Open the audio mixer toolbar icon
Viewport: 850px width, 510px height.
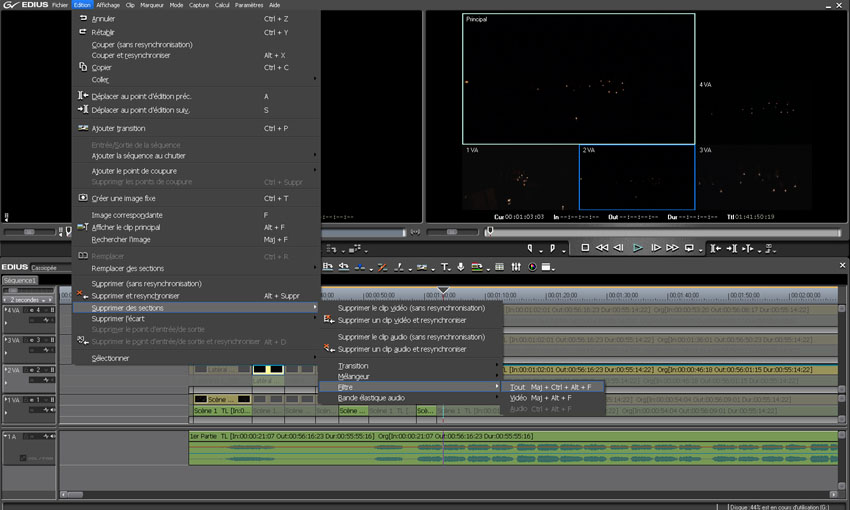pyautogui.click(x=516, y=267)
